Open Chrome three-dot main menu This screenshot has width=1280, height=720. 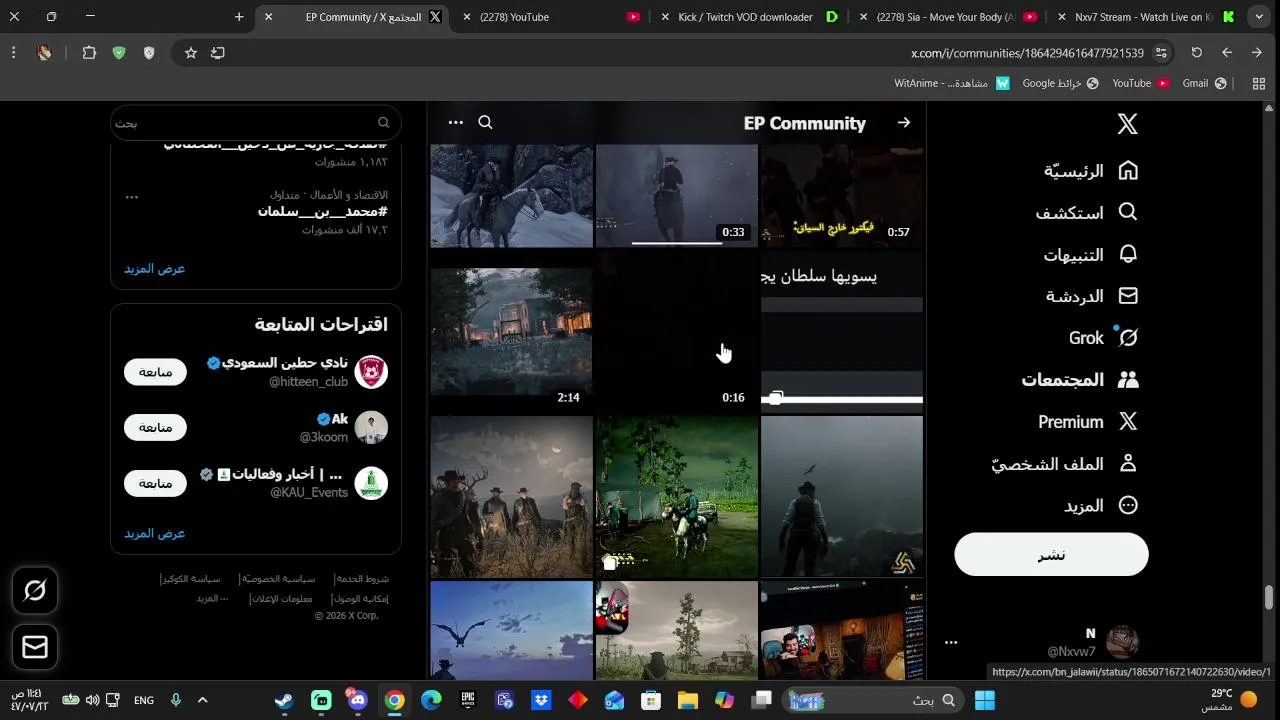[13, 53]
